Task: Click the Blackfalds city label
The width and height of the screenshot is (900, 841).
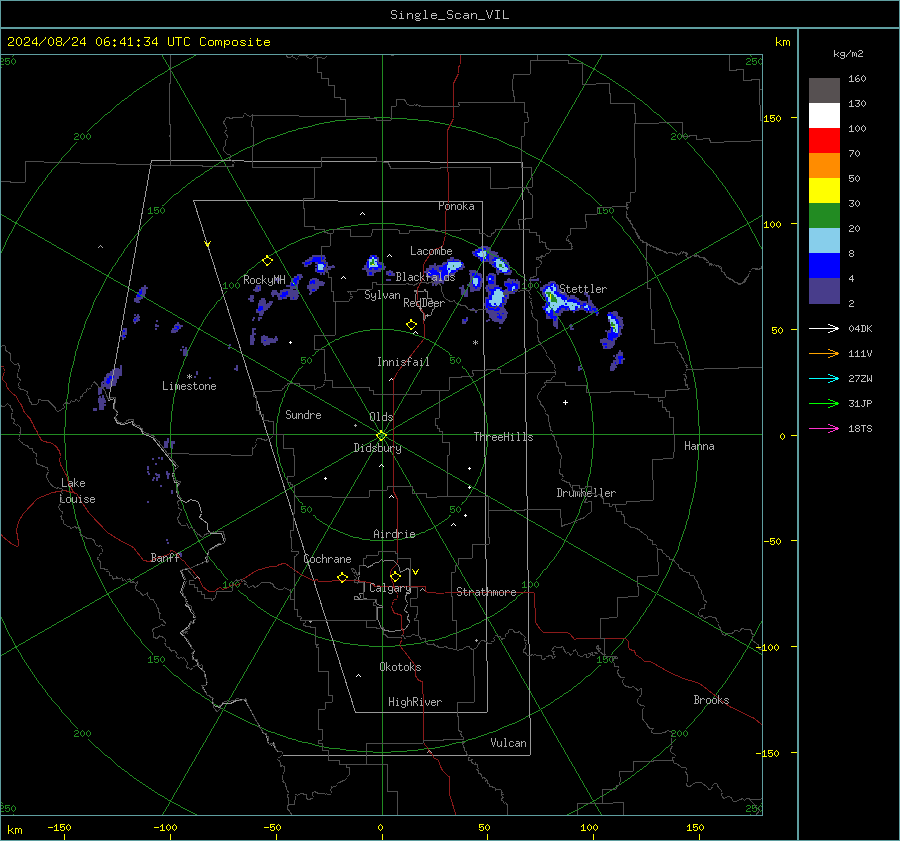Action: 425,277
